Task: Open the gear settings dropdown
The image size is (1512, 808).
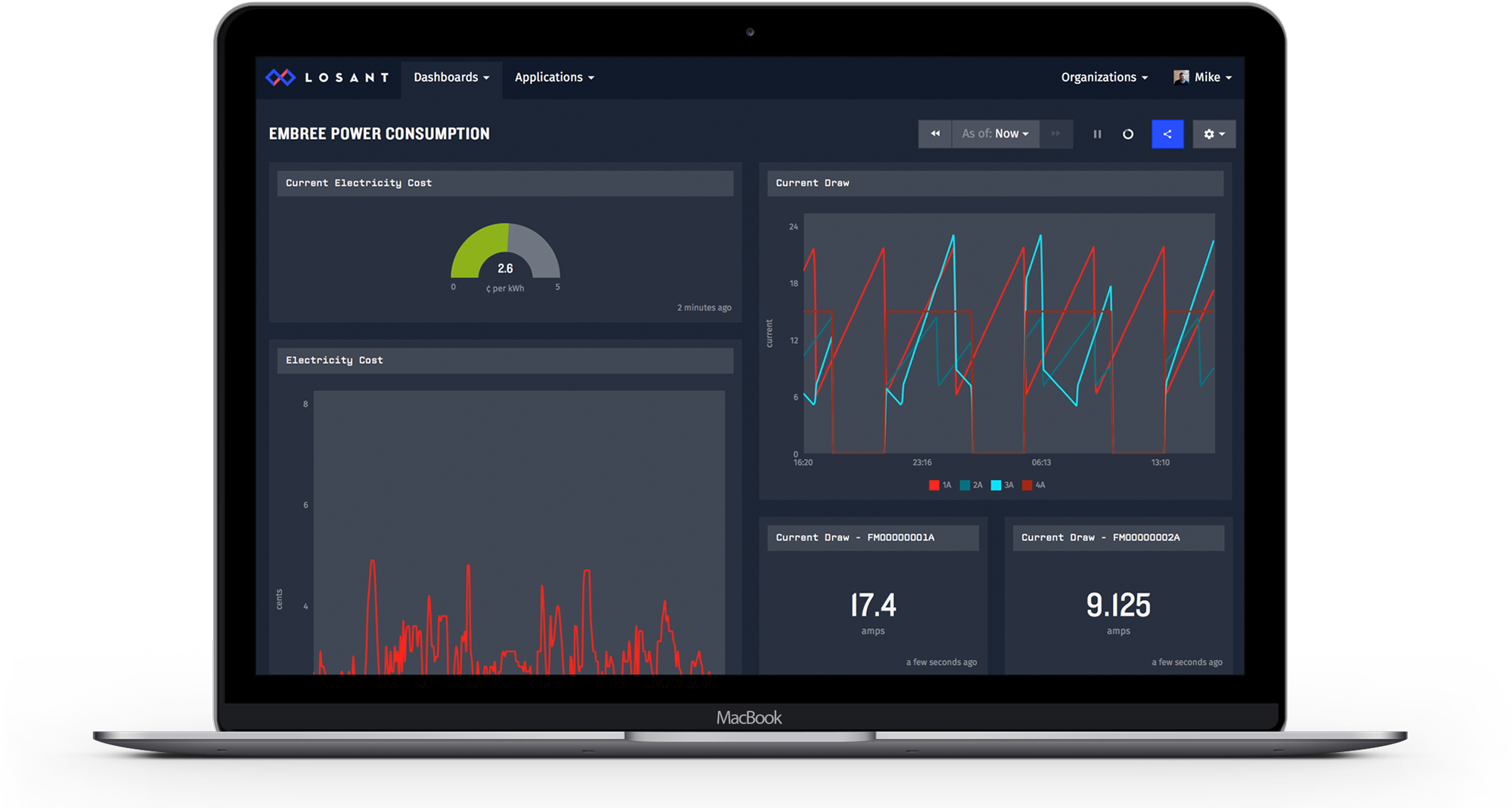Action: 1213,134
